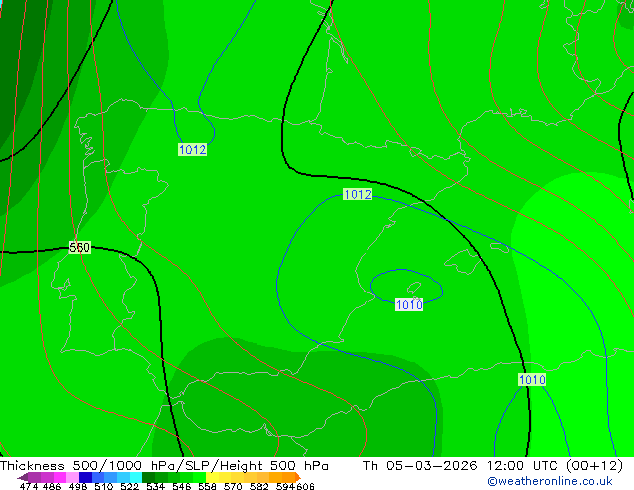Viewport: 634px width, 490px height.
Task: Click the orange arrow at the legend end
Action: (x=298, y=477)
